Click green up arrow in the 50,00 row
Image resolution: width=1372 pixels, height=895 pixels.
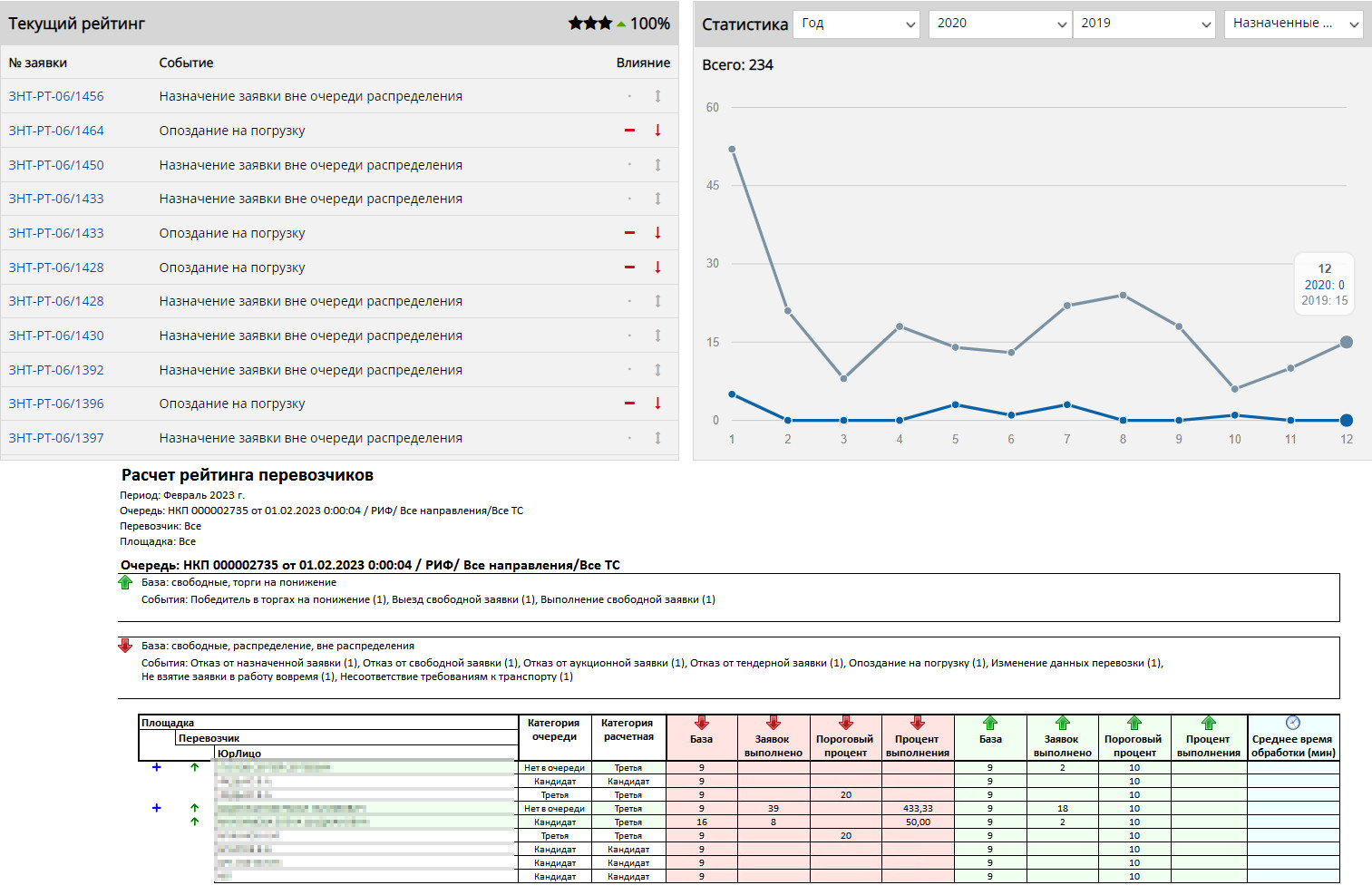click(194, 822)
